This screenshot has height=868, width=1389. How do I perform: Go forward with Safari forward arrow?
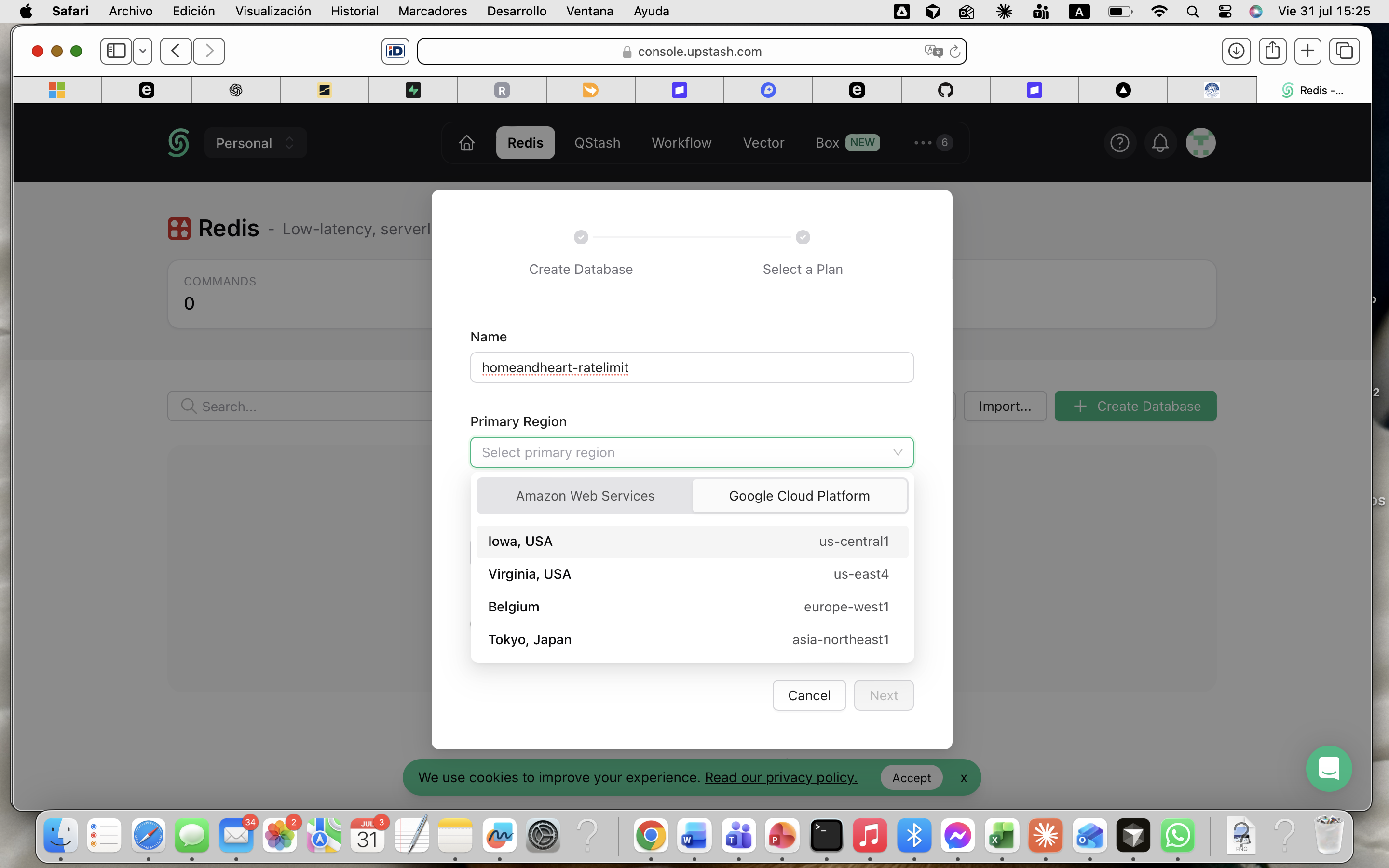pos(209,51)
